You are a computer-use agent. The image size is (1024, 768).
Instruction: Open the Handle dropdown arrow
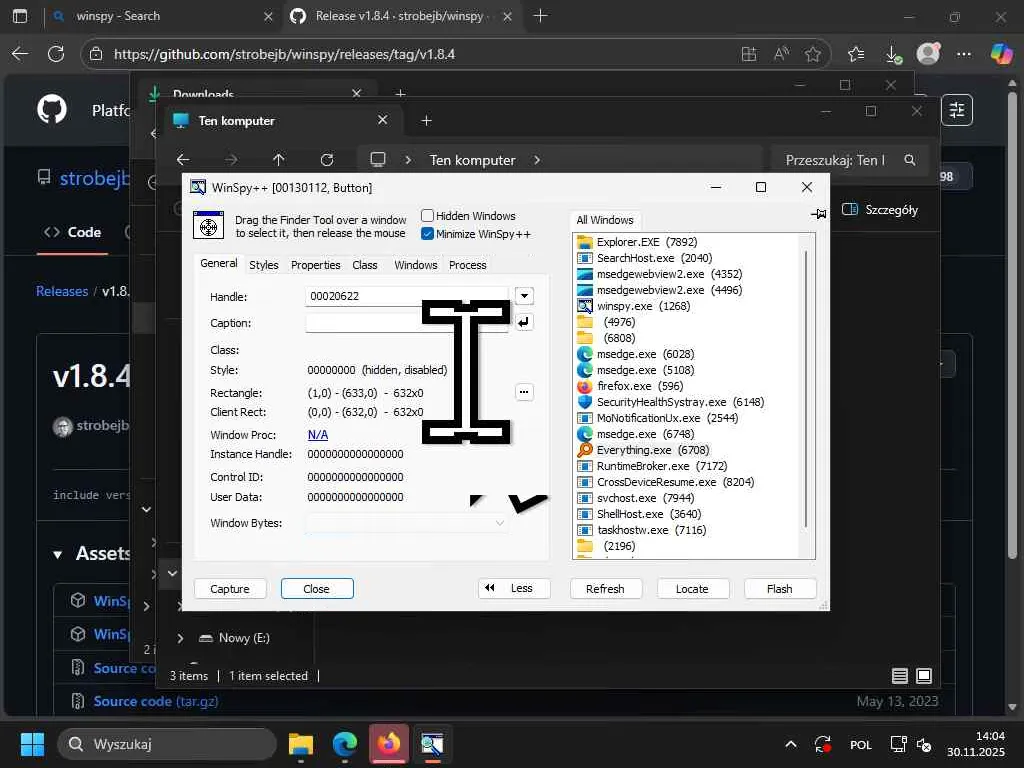524,296
